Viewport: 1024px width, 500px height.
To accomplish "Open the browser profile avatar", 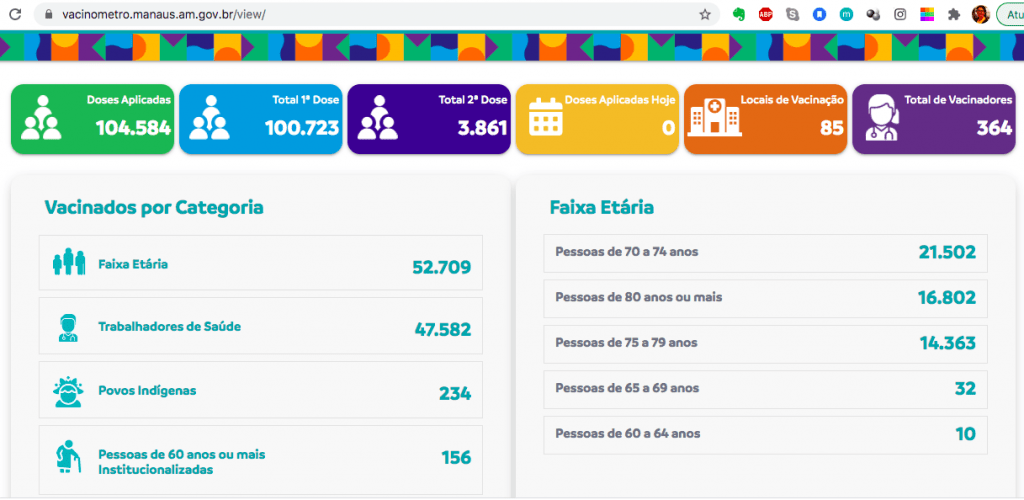I will (x=980, y=14).
